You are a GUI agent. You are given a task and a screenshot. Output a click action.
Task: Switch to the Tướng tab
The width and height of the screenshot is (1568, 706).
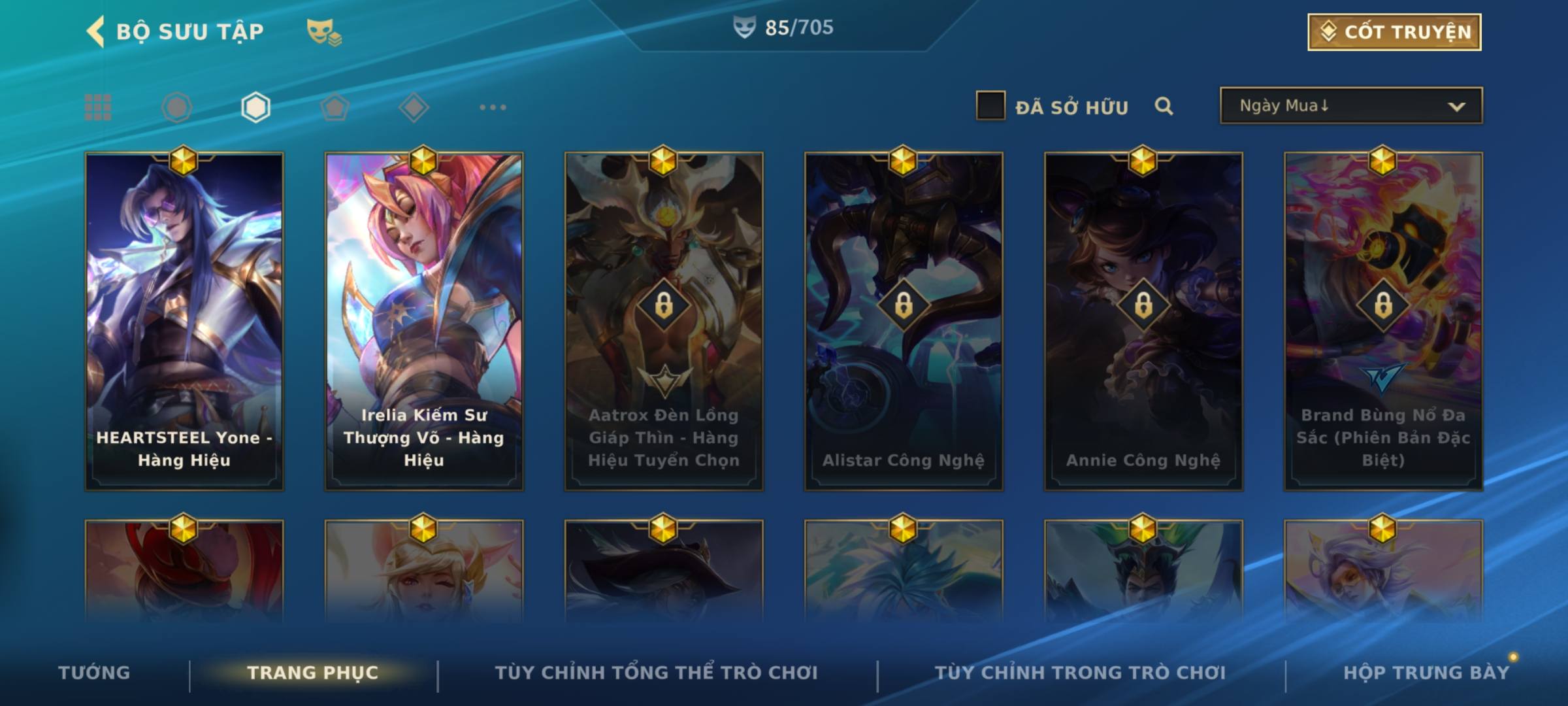94,673
